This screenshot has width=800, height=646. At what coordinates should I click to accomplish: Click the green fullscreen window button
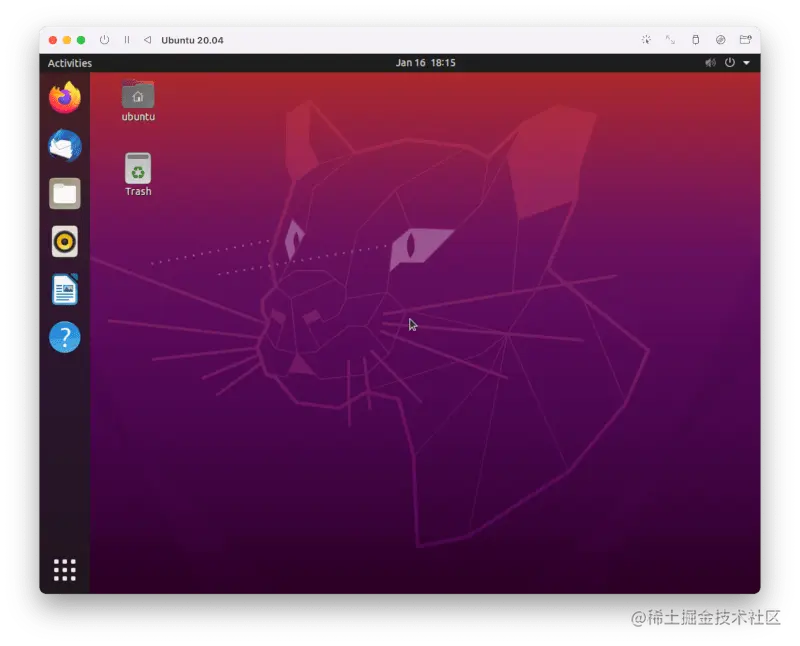(81, 40)
